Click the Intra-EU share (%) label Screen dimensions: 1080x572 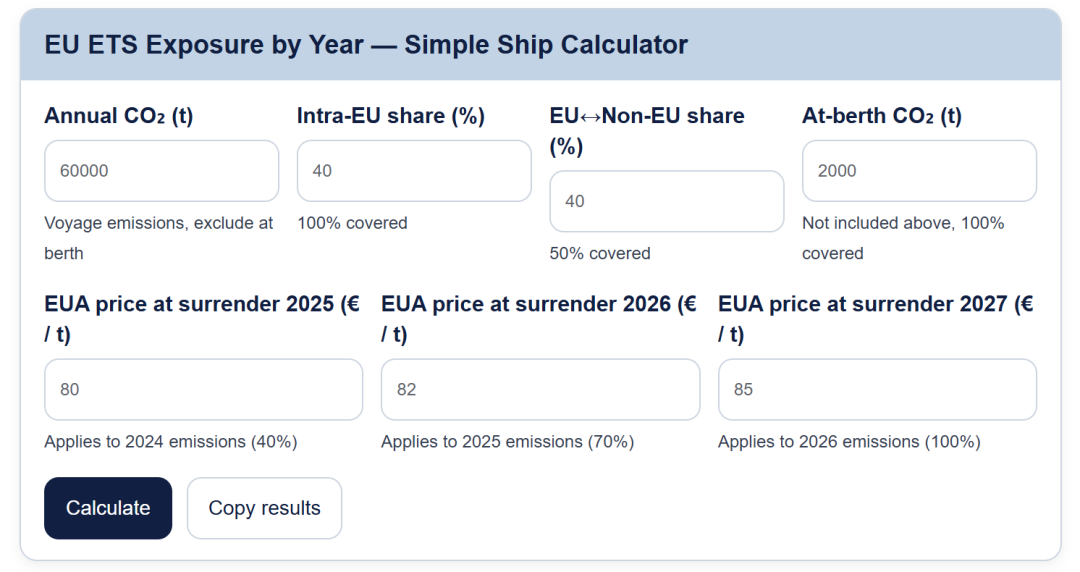click(391, 116)
